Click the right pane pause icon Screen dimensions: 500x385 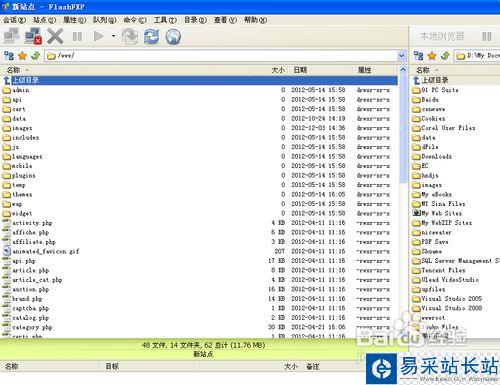(x=487, y=36)
